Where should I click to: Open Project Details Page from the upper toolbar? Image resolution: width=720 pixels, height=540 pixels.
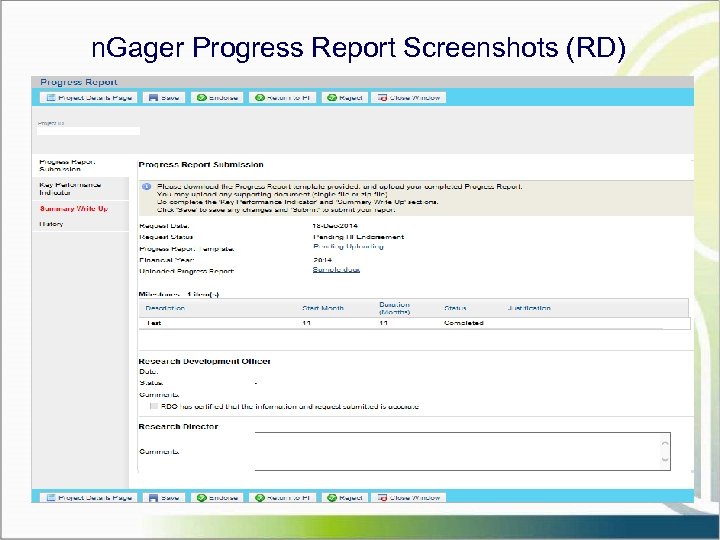[x=89, y=98]
